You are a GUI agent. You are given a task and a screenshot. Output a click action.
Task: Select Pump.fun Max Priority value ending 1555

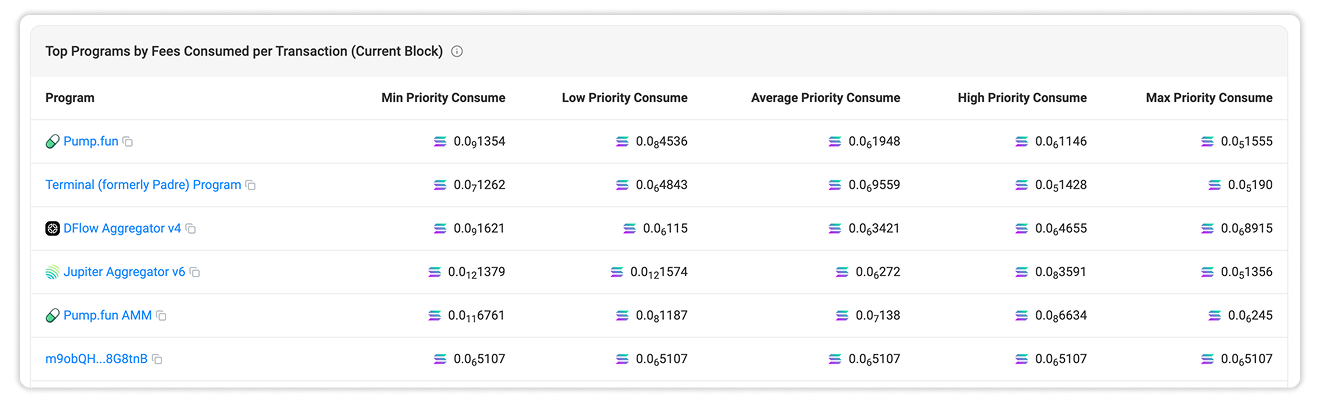tap(1247, 142)
